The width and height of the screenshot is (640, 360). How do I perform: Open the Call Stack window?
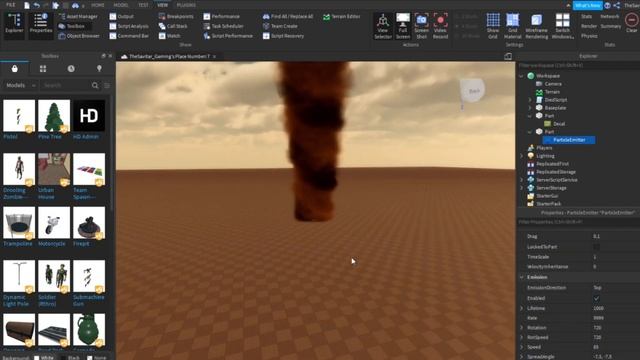coord(173,26)
